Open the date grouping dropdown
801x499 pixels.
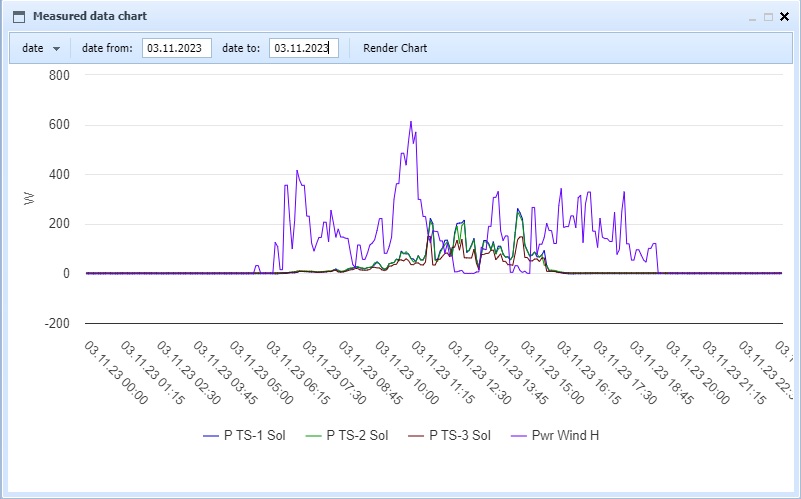coord(41,48)
